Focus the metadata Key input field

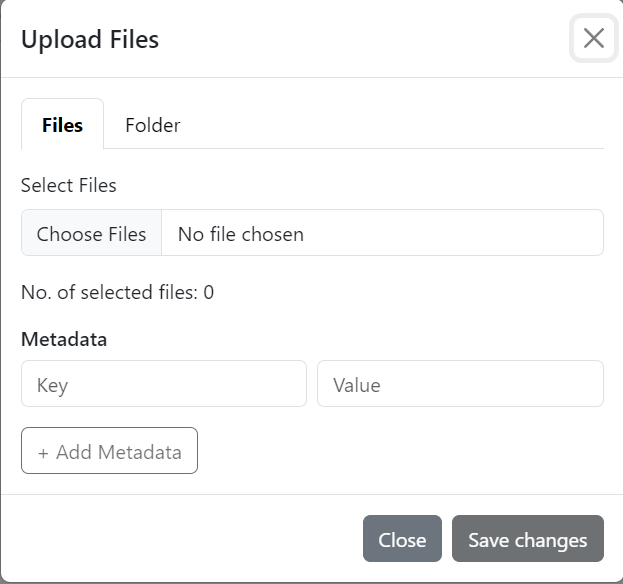pyautogui.click(x=163, y=384)
